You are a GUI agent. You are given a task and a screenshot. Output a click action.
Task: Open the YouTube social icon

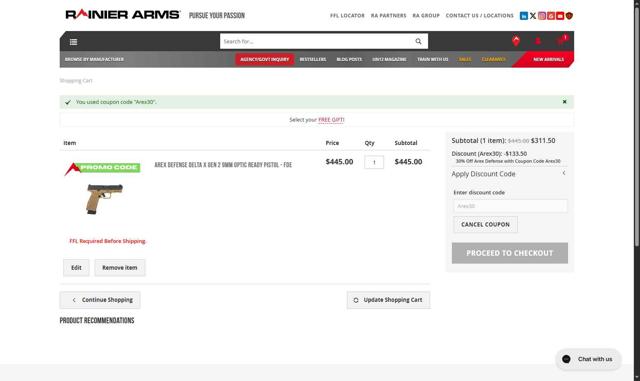[x=560, y=16]
